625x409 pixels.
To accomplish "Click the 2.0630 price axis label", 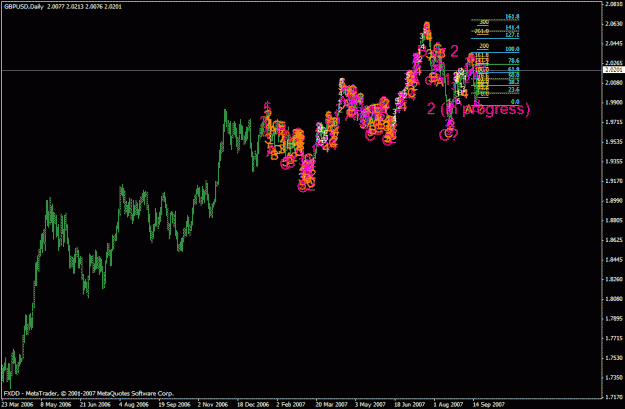I will 614,24.
